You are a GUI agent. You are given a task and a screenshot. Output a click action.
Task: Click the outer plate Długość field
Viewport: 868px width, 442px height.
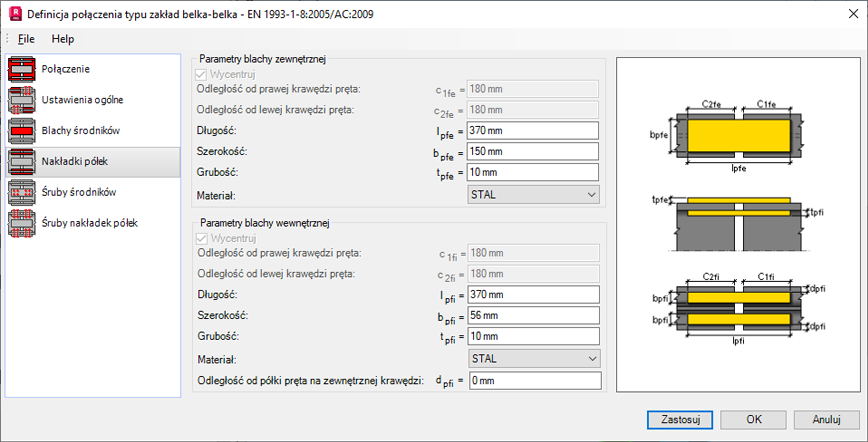(x=534, y=130)
